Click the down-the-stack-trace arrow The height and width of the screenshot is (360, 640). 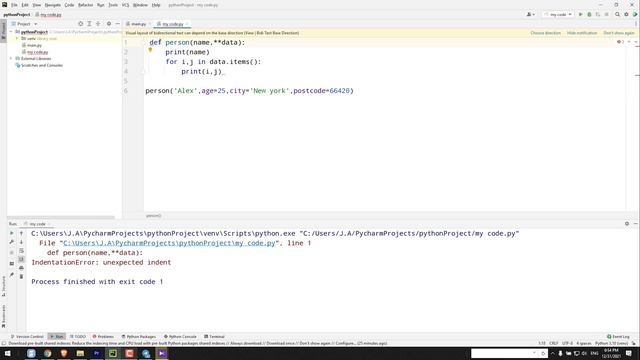[22, 242]
